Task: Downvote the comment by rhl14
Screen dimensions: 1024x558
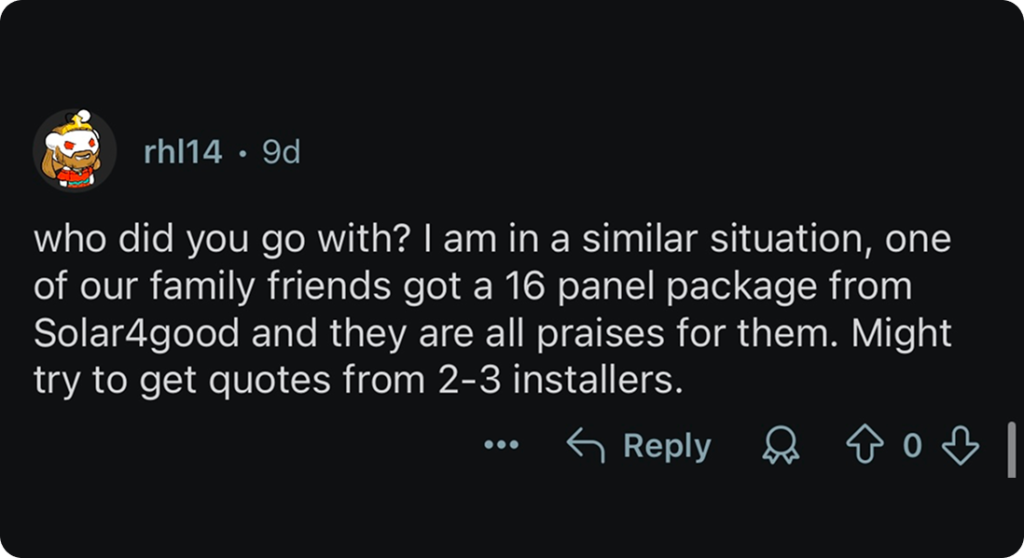Action: pos(960,446)
